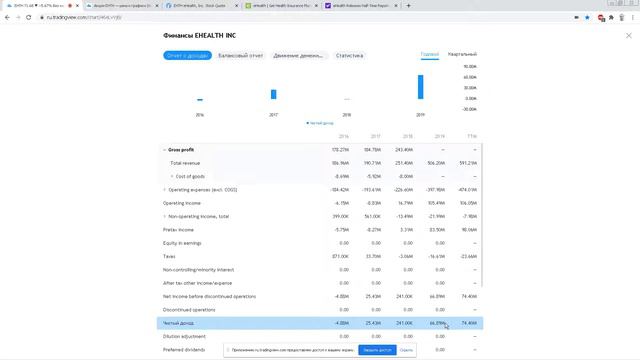Open the Движение денежных средств tab
The width and height of the screenshot is (640, 360).
pyautogui.click(x=299, y=56)
